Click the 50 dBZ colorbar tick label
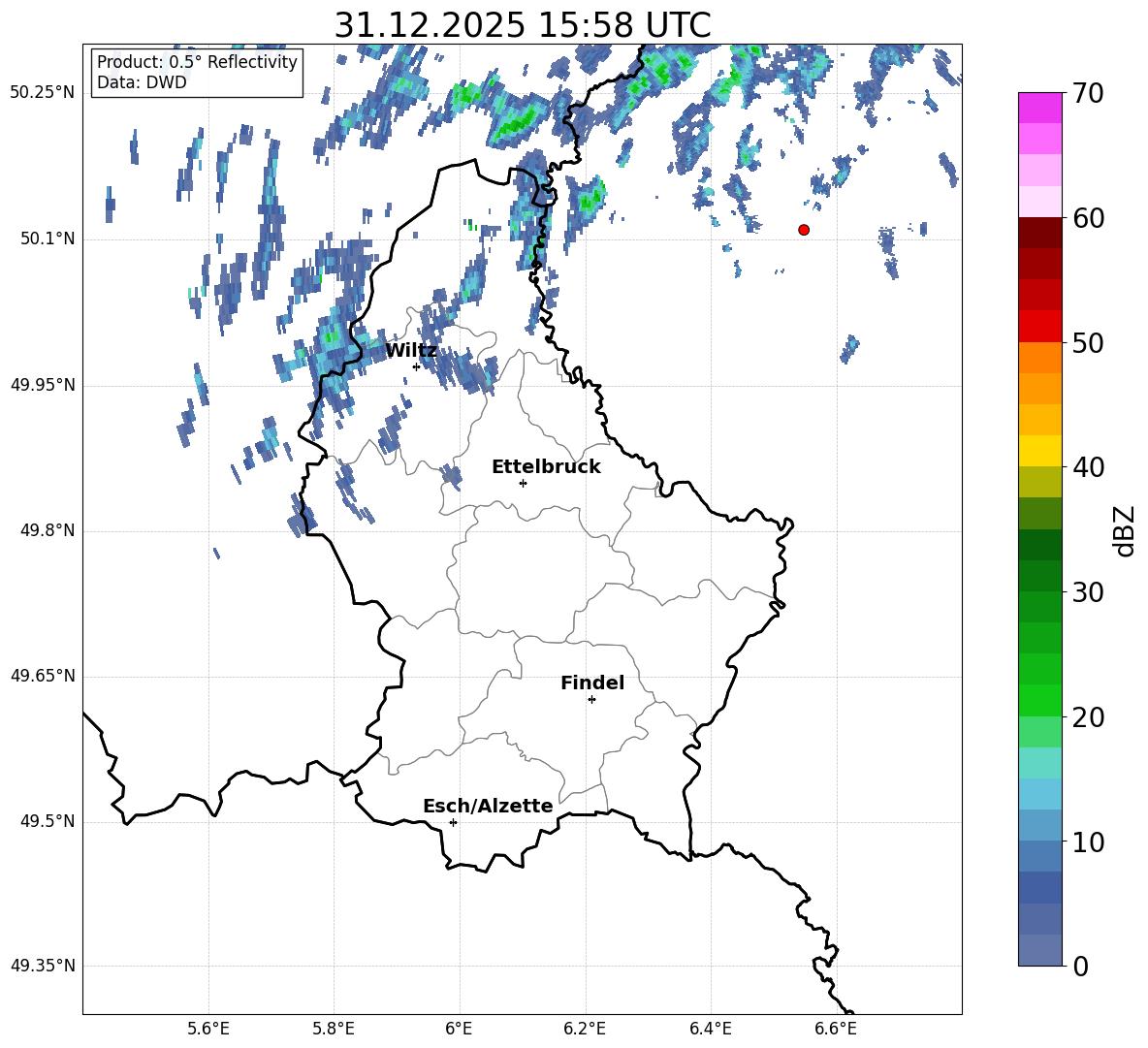The width and height of the screenshot is (1148, 1048). tap(1088, 343)
